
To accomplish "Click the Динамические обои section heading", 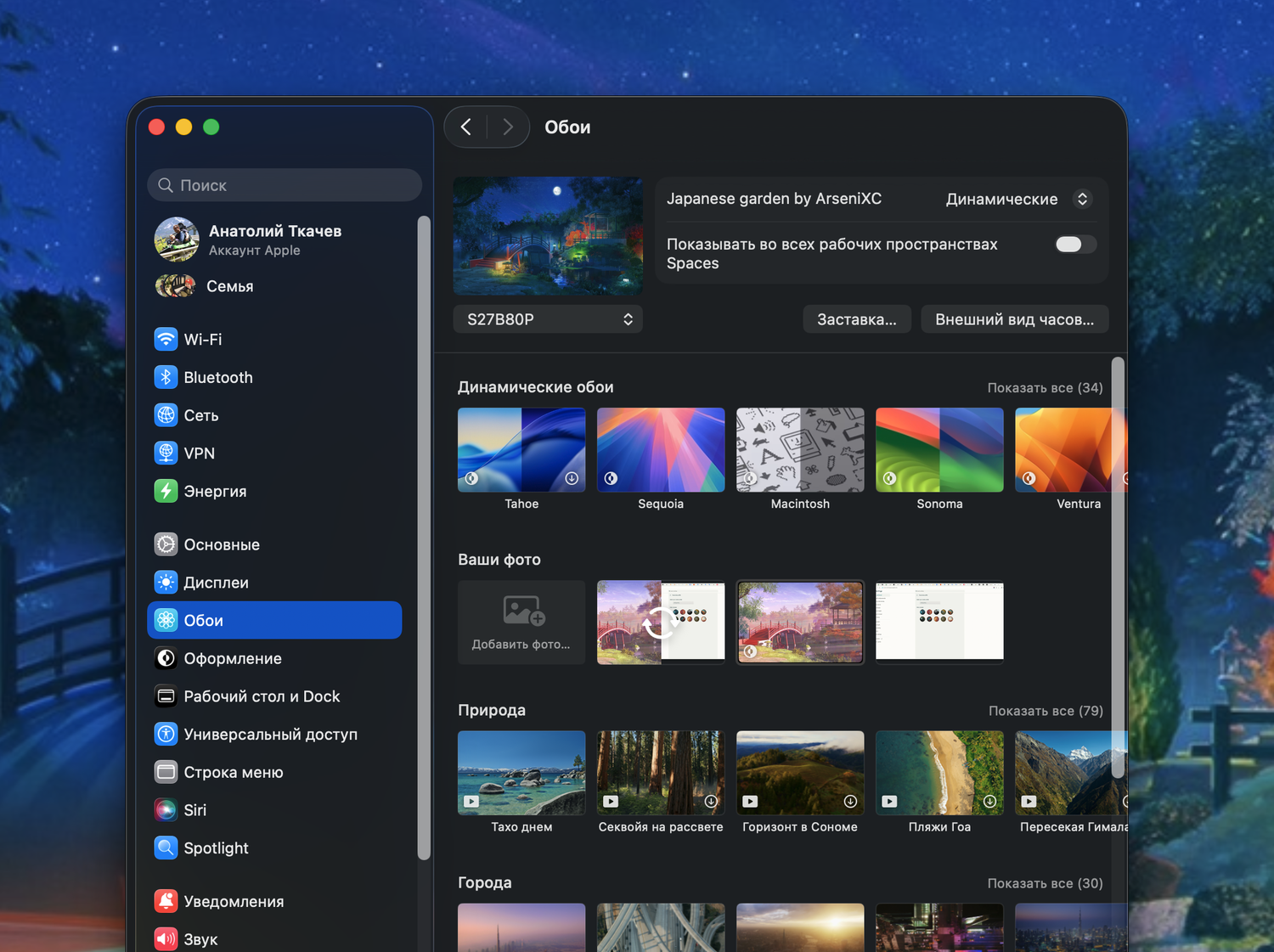I will [x=536, y=387].
